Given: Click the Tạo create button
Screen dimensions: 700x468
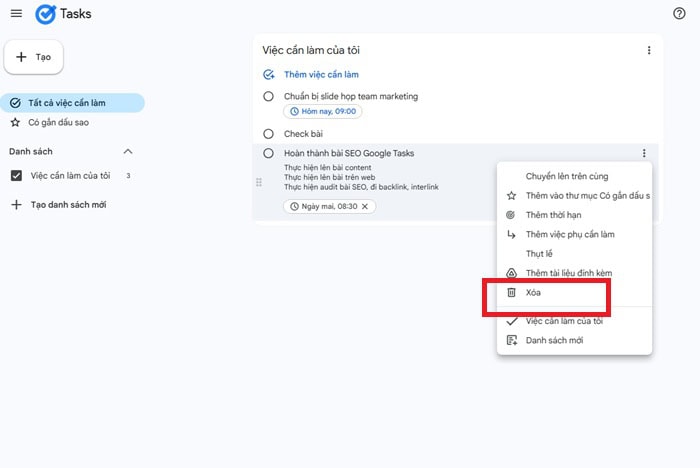Looking at the screenshot, I should pyautogui.click(x=33, y=57).
